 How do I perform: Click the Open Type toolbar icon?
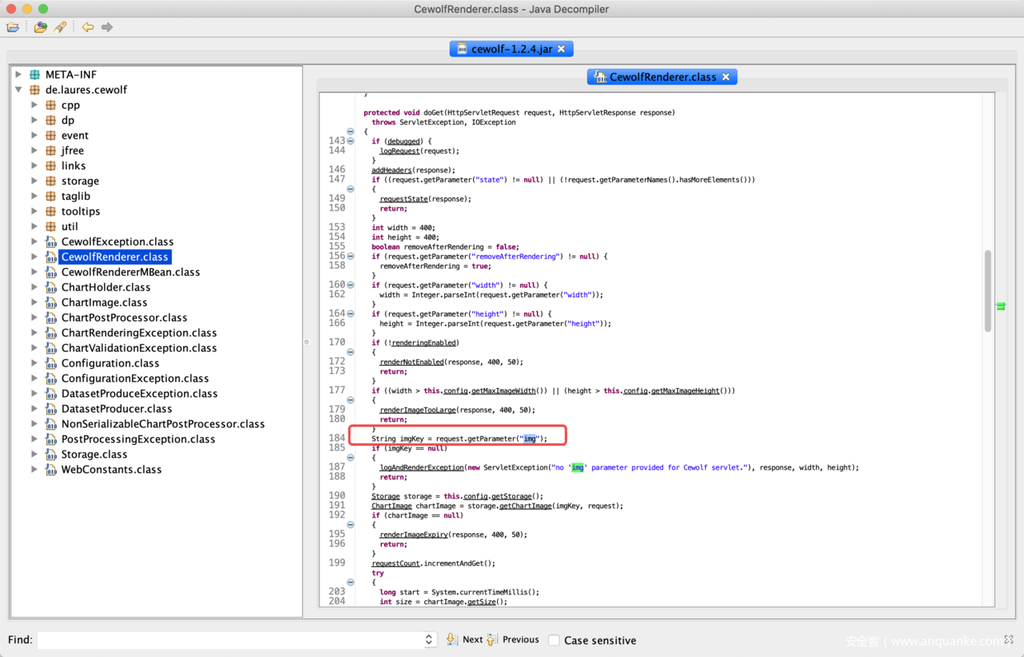pos(40,27)
